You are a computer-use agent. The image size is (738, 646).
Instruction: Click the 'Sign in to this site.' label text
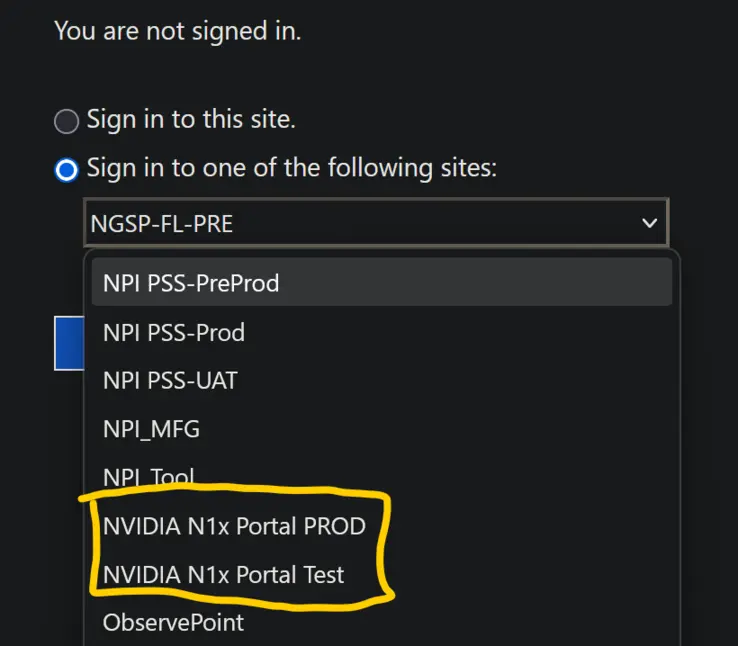click(191, 120)
